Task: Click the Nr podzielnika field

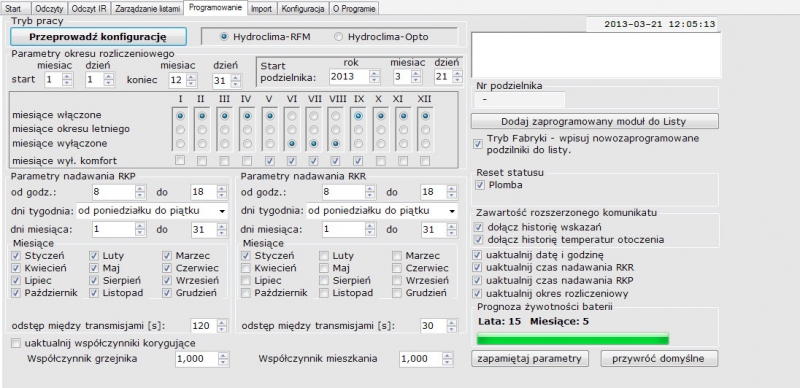Action: 520,100
